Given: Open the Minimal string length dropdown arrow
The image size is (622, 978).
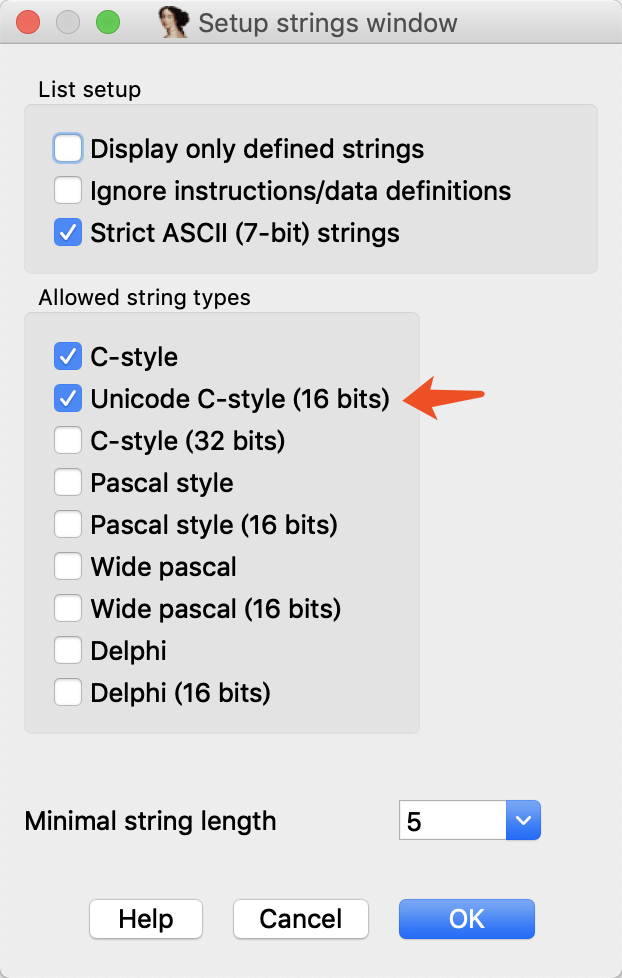Looking at the screenshot, I should (525, 821).
